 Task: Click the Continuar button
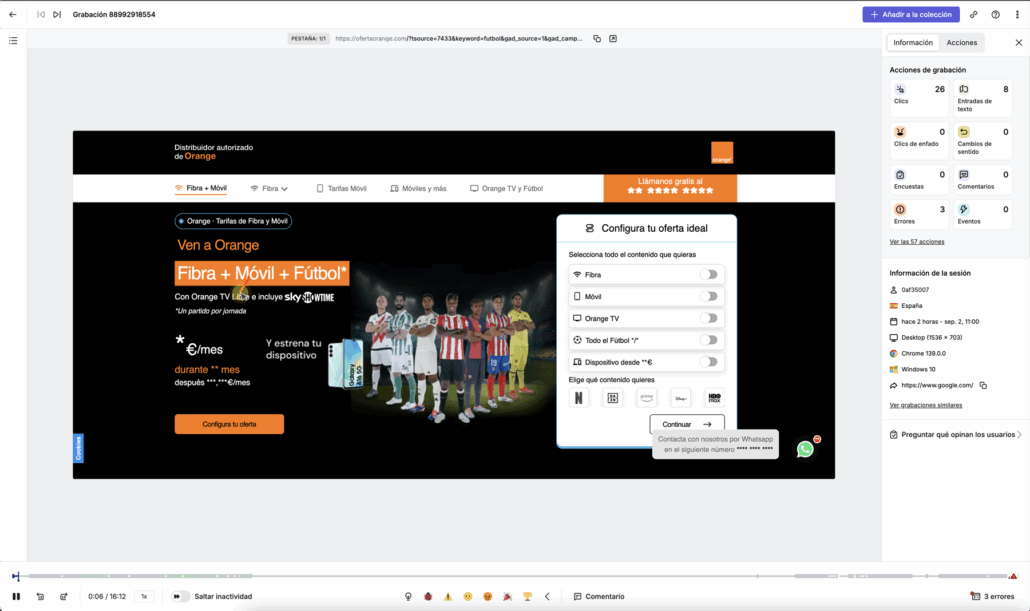pyautogui.click(x=687, y=424)
